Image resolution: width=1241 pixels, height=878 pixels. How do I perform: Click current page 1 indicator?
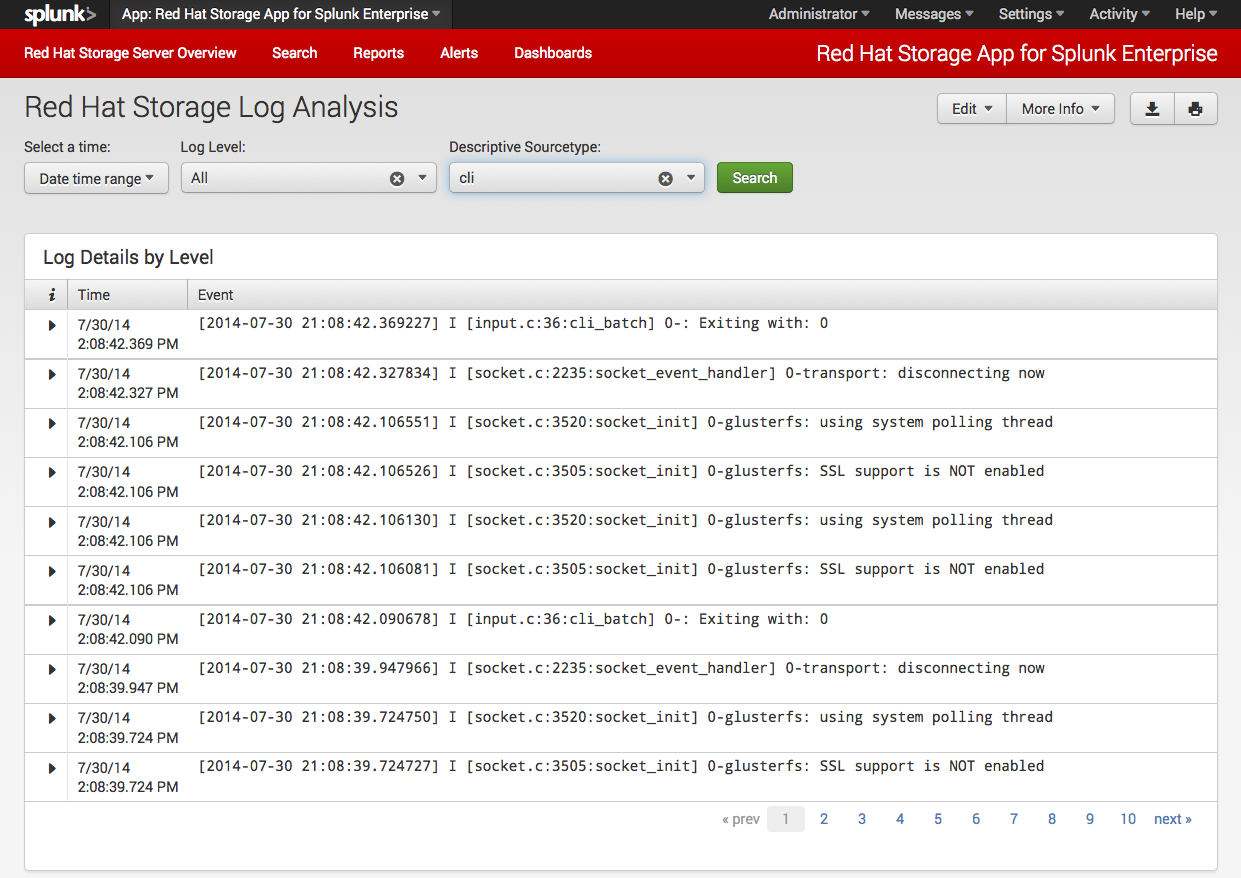[786, 819]
